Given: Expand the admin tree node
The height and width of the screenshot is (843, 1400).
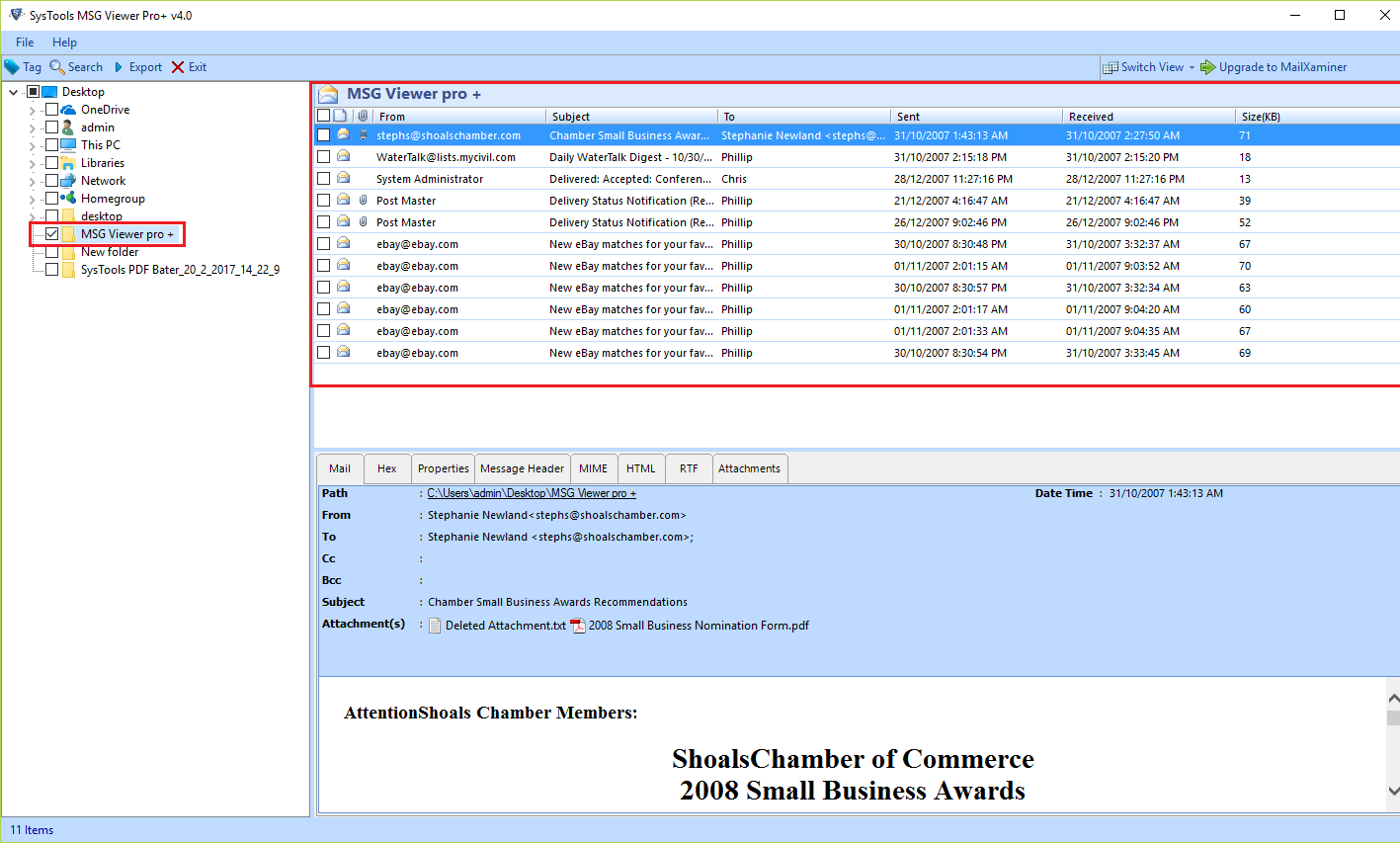Looking at the screenshot, I should pos(33,127).
